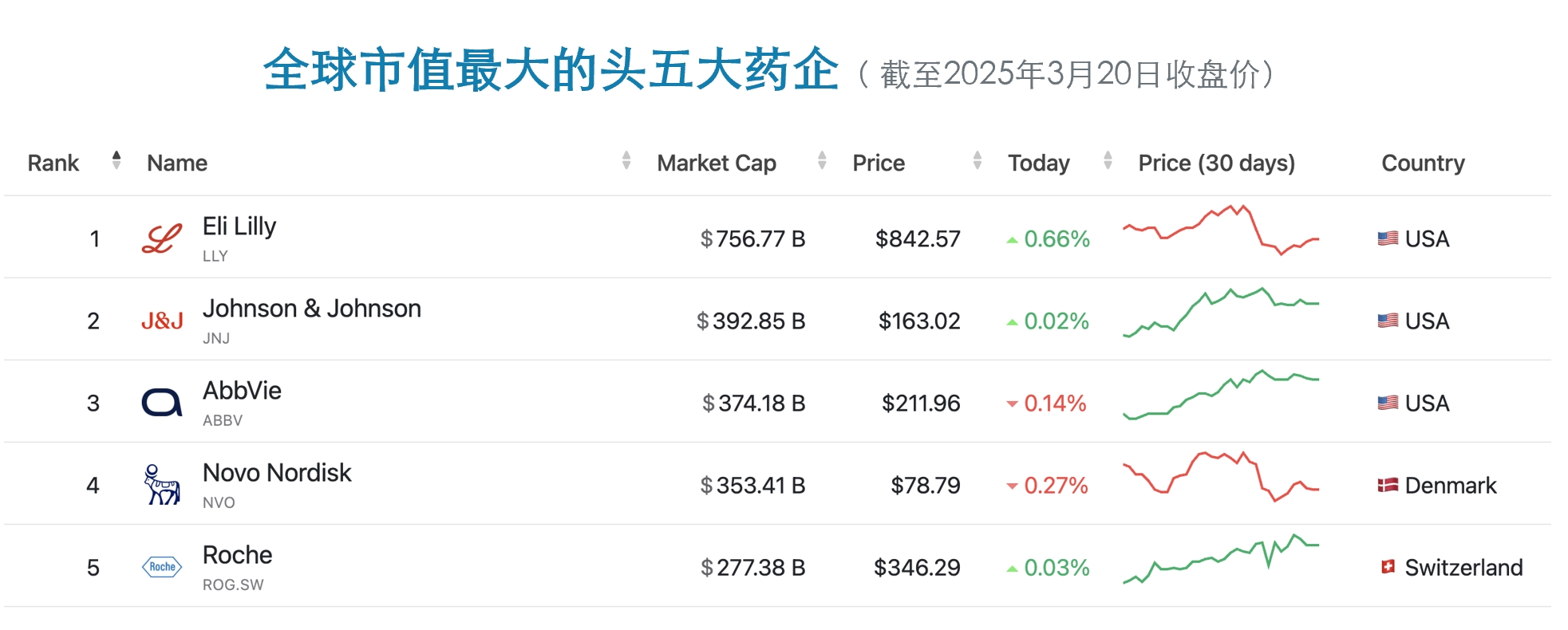Sort by Name using its sort arrows
Screen dimensions: 1568x630
[x=626, y=161]
